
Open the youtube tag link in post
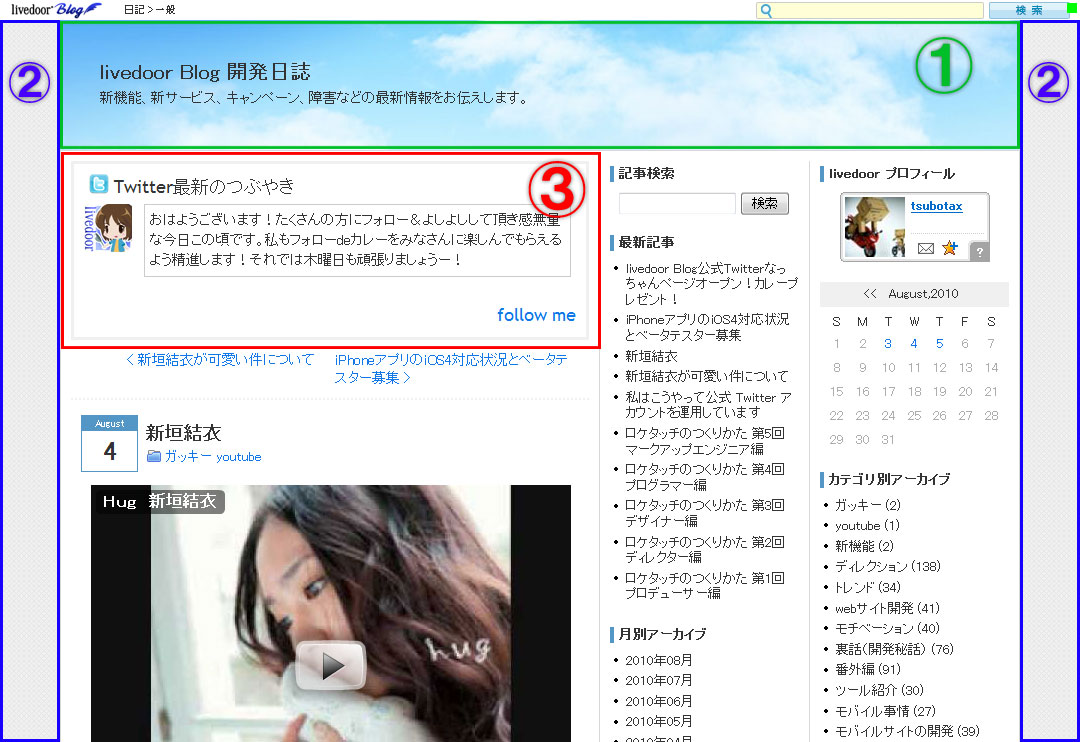[238, 457]
